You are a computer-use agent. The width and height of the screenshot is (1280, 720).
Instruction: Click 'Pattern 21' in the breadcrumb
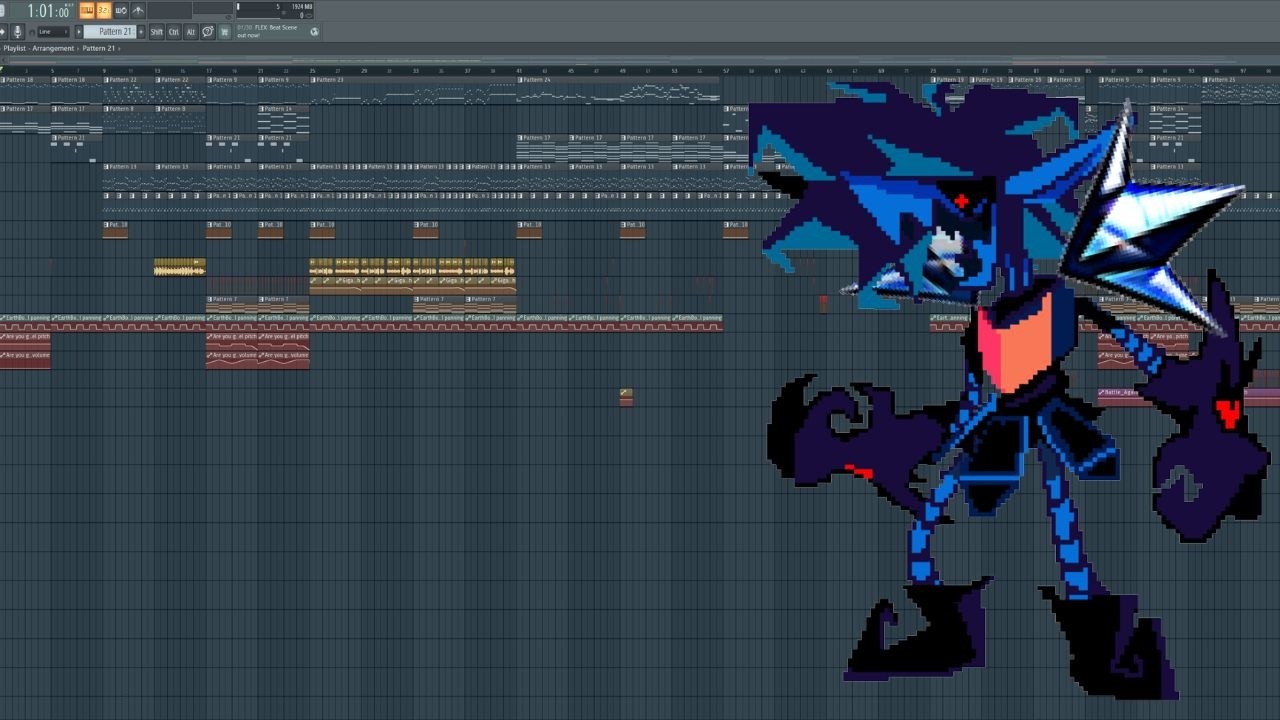point(98,48)
